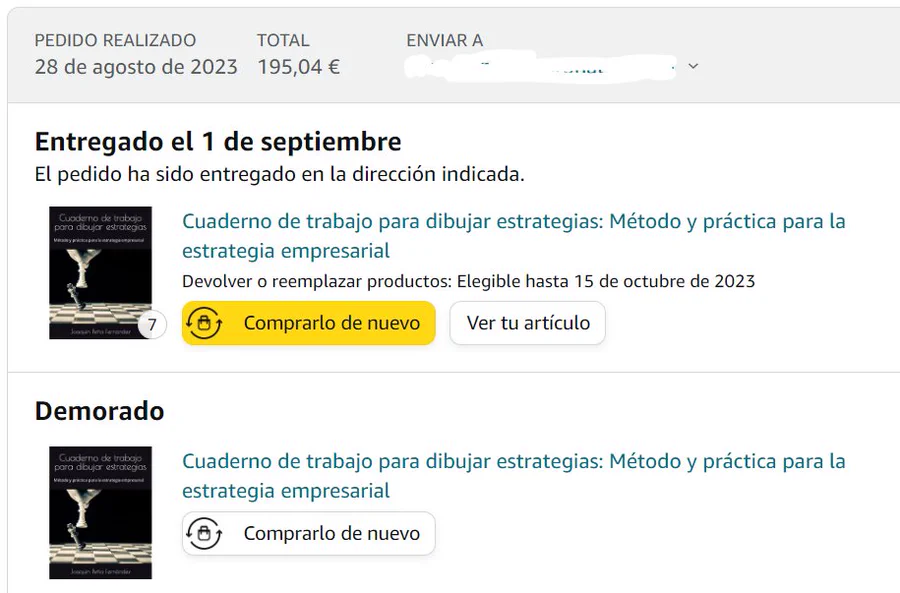This screenshot has width=900, height=593.
Task: Click the ENVIAR A label
Action: point(444,41)
